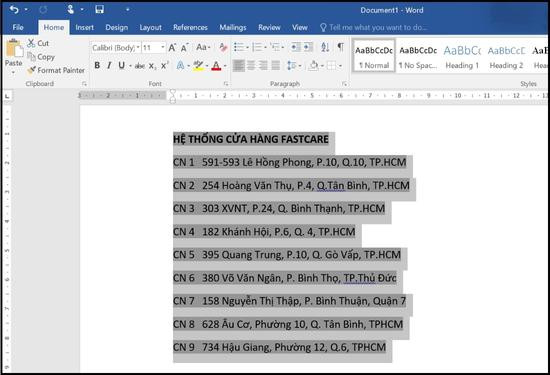The height and width of the screenshot is (375, 550).
Task: Click Decrease Indent icon
Action: (296, 47)
